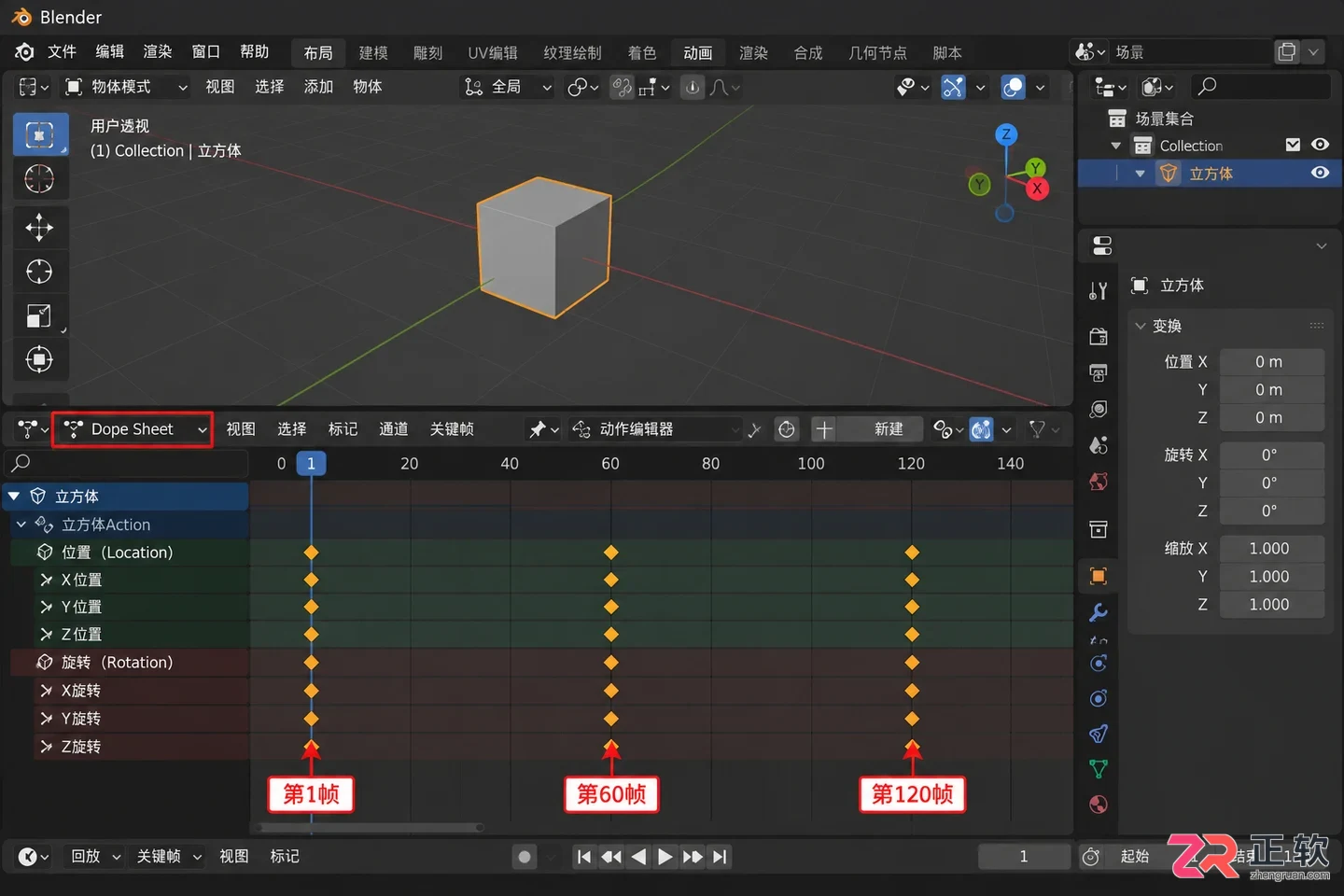Hide the Collection using its eye icon
Image resolution: width=1344 pixels, height=896 pixels.
pyautogui.click(x=1320, y=145)
